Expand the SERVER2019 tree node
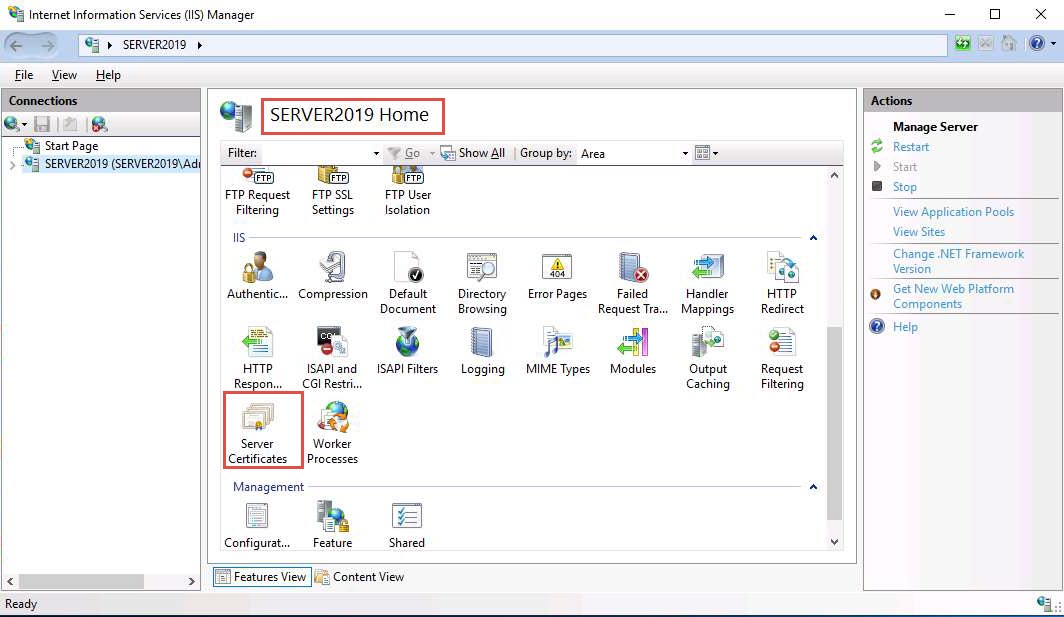This screenshot has width=1064, height=617. (12, 165)
